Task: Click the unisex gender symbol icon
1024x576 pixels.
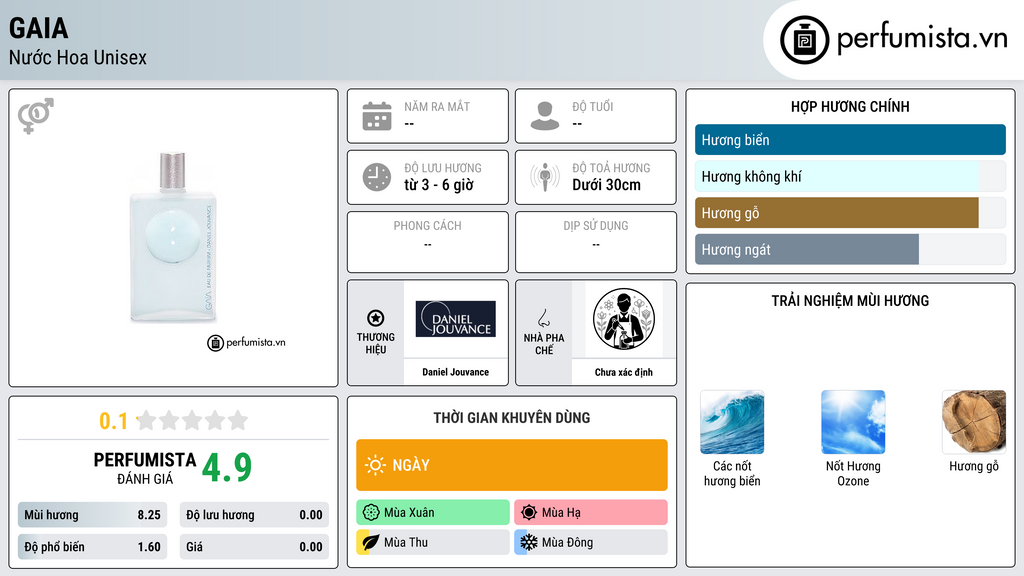Action: point(36,116)
